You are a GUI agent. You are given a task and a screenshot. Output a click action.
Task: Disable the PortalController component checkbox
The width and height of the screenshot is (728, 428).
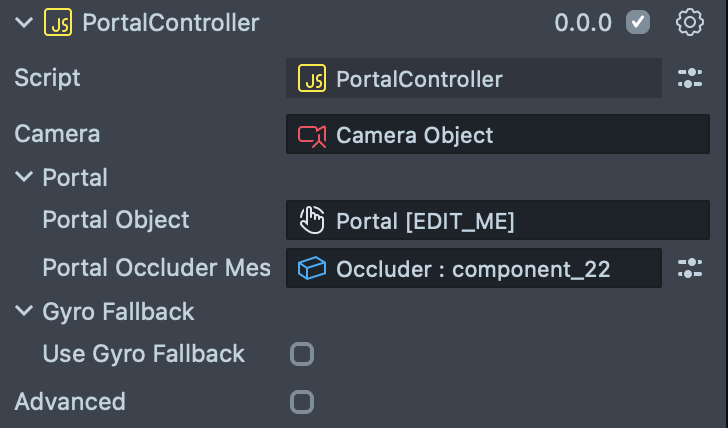click(x=638, y=22)
